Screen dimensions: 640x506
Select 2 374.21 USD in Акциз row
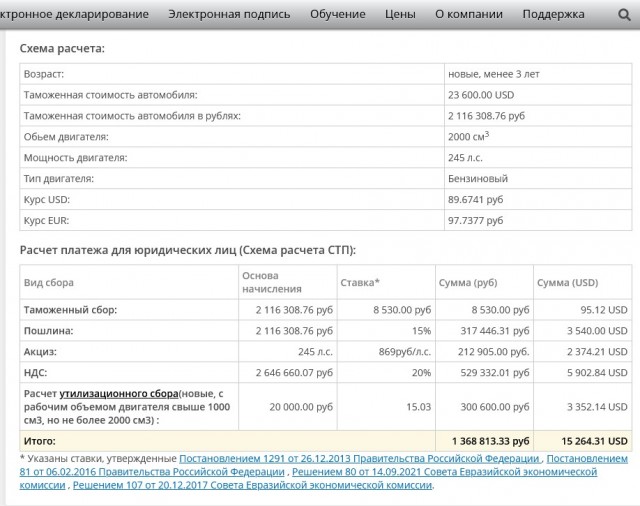tap(597, 352)
